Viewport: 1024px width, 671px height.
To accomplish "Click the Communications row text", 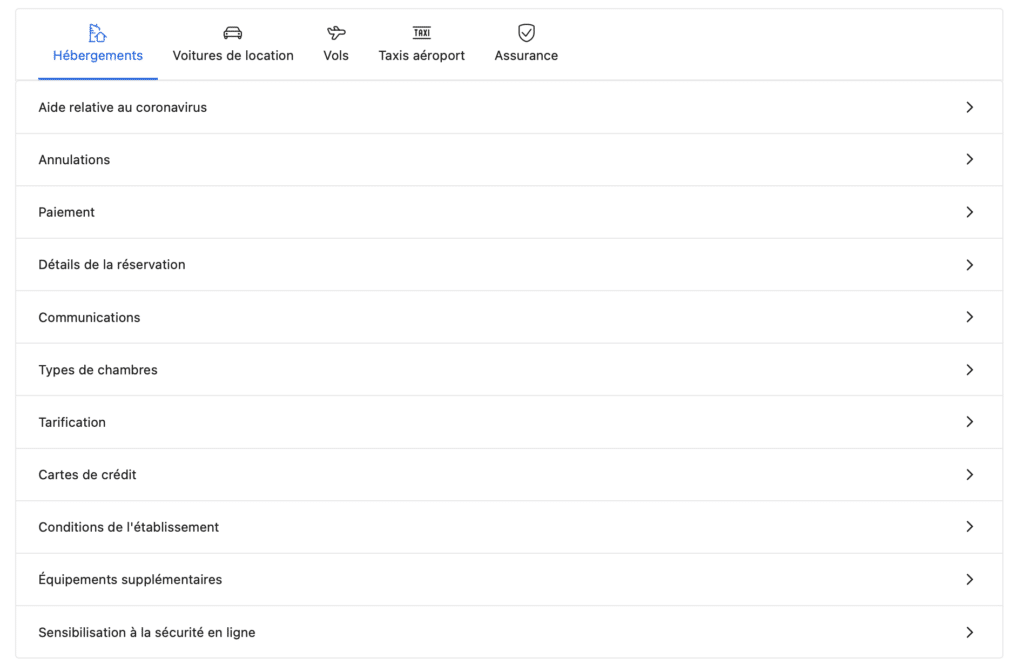I will 89,317.
